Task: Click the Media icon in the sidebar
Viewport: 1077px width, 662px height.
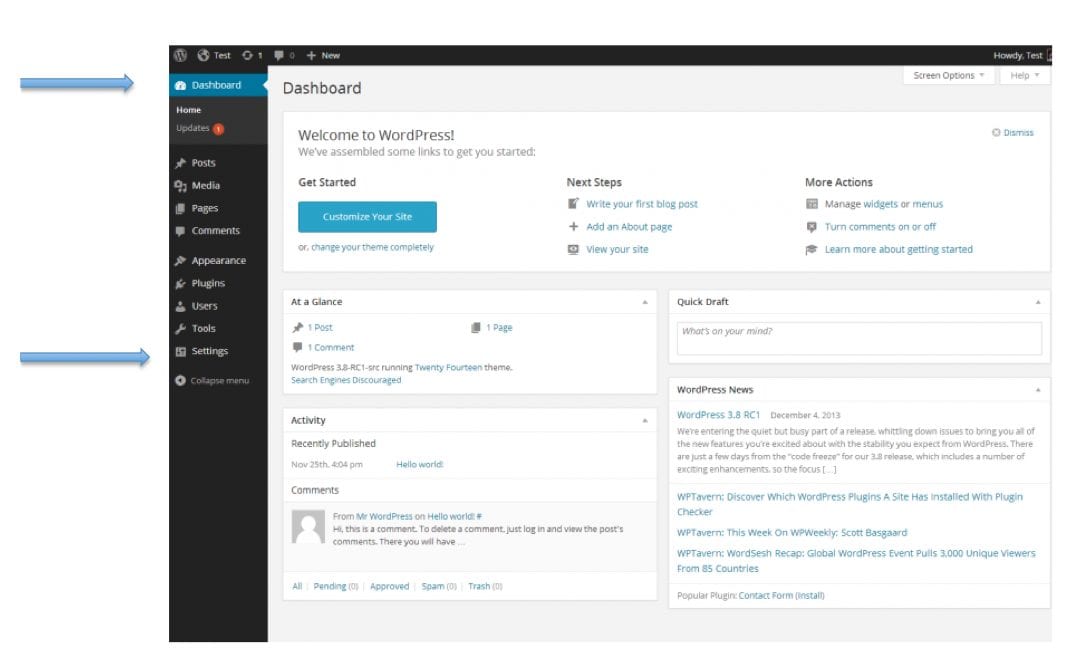Action: pyautogui.click(x=181, y=185)
